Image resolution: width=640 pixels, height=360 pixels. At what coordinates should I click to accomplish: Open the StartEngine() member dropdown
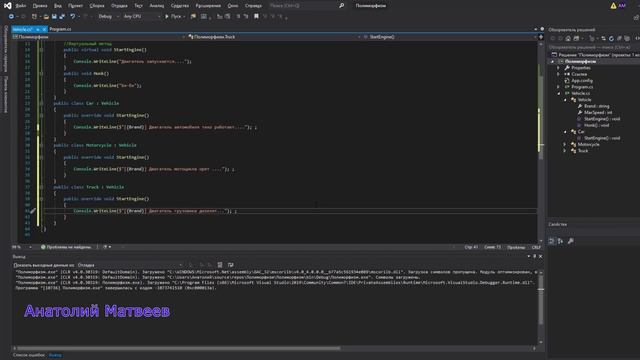pyautogui.click(x=449, y=37)
